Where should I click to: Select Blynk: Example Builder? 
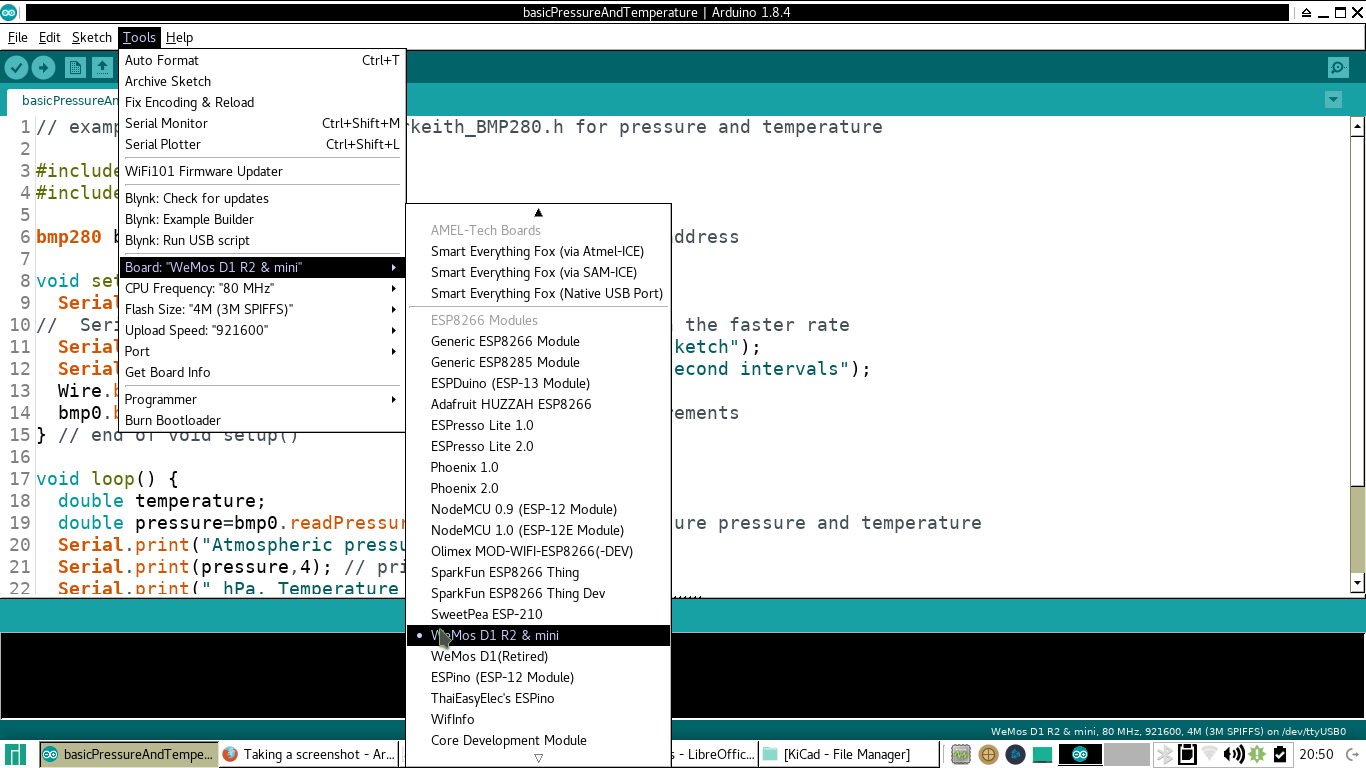tap(262, 219)
